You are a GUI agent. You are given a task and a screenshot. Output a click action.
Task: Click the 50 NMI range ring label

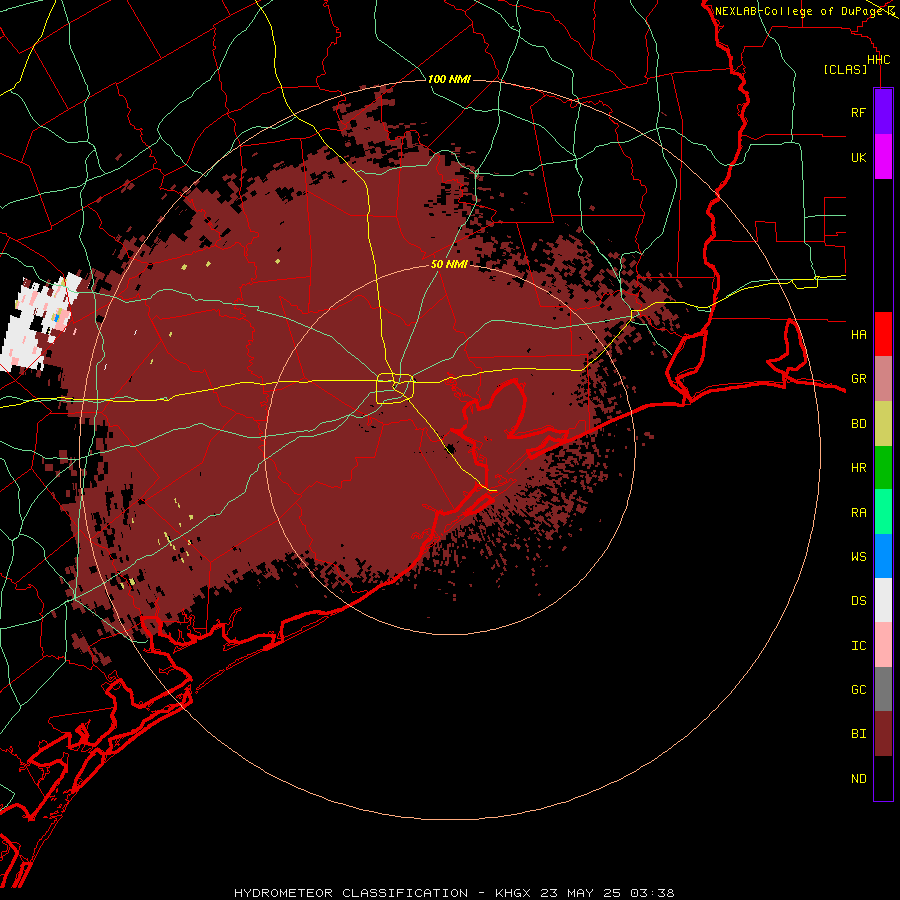pos(449,264)
